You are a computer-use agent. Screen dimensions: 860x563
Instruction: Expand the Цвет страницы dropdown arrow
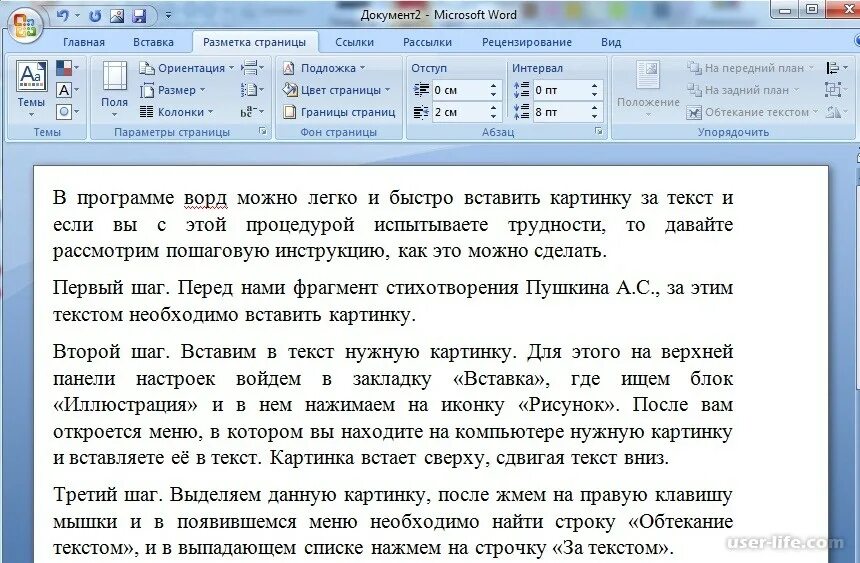tap(387, 90)
